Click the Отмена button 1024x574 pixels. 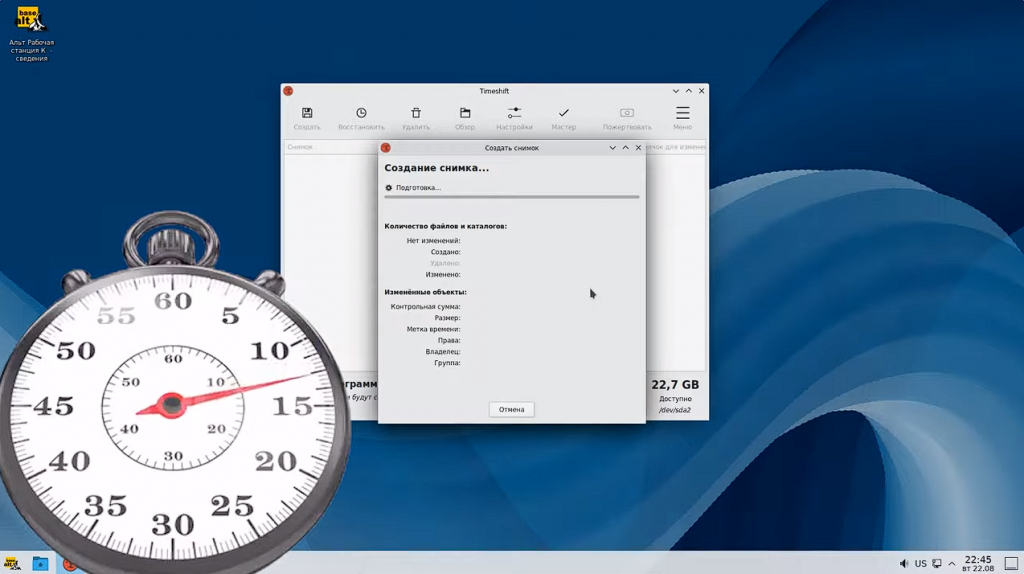[511, 409]
